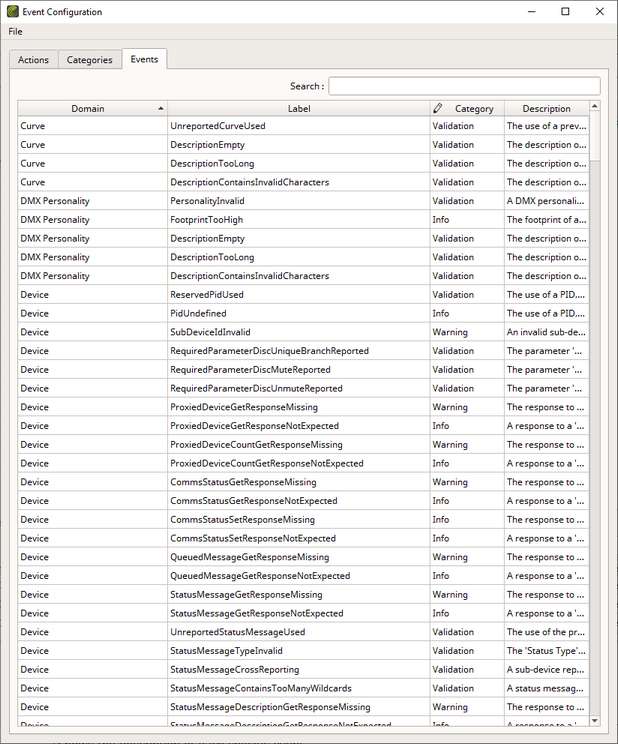Select DMX Personality DescriptionTooLong label cell

tap(299, 257)
